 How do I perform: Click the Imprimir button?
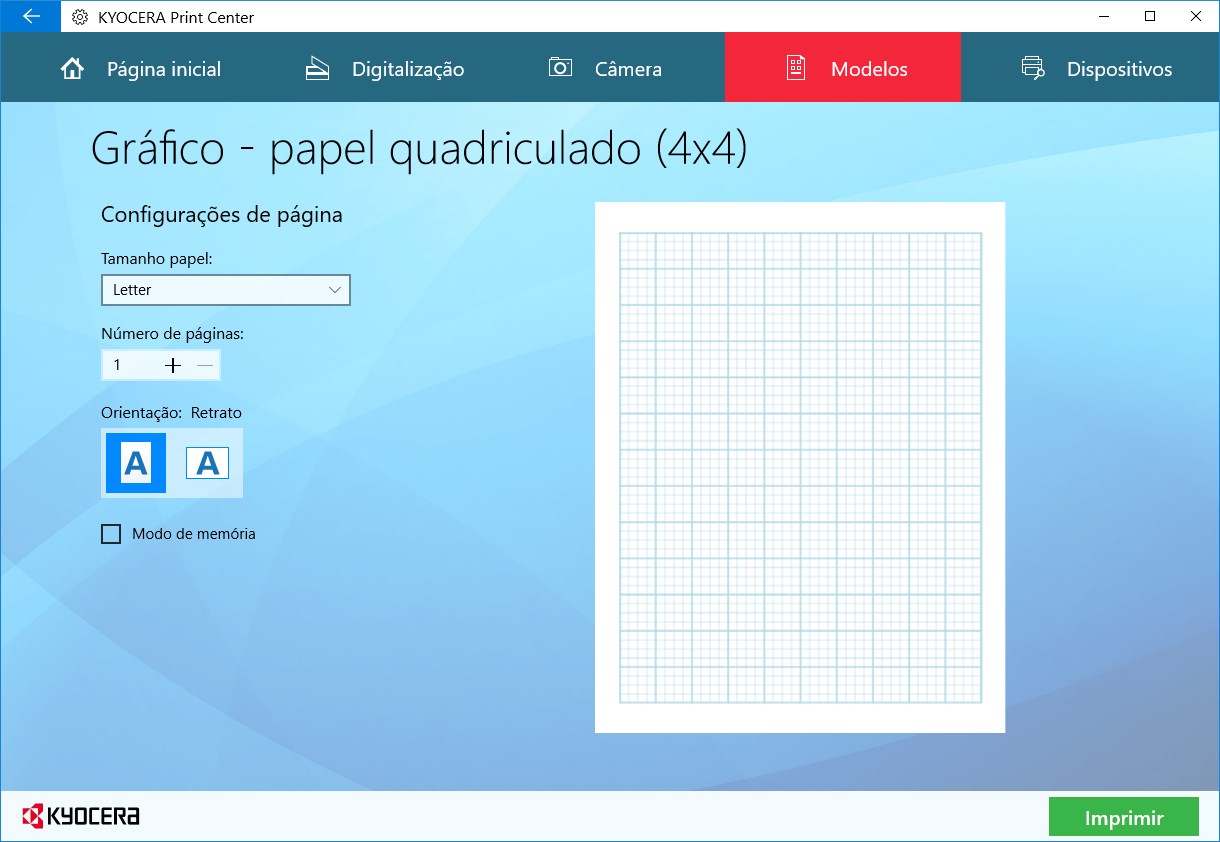1124,817
